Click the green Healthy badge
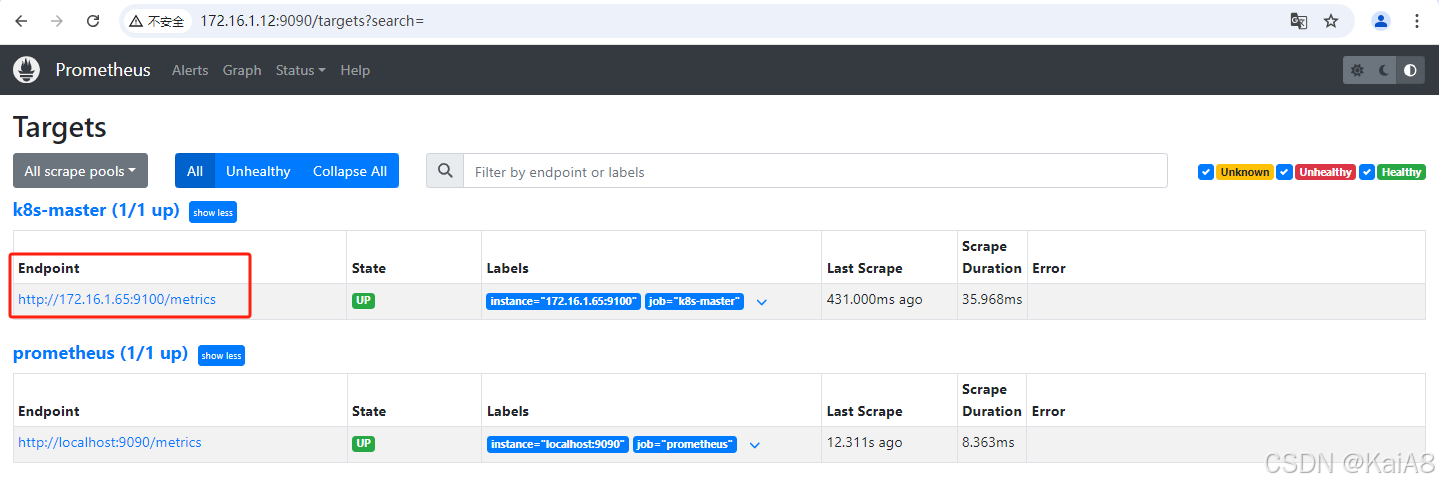 1401,172
